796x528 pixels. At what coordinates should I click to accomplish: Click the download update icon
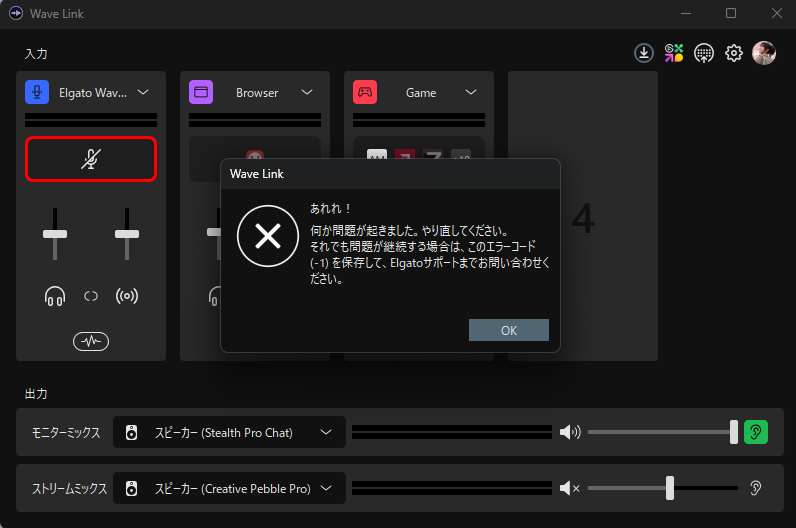coord(644,53)
